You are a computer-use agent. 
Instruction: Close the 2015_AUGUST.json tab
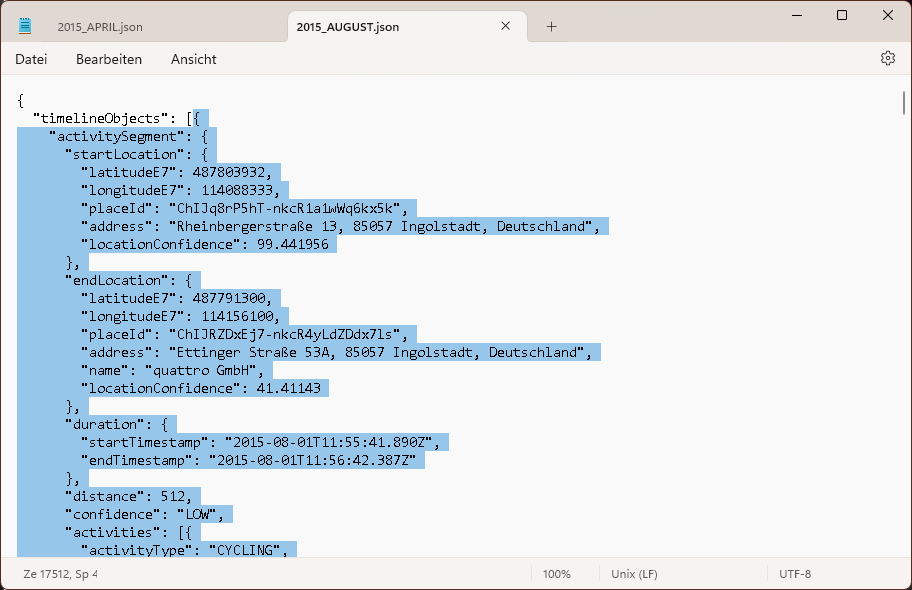point(506,26)
